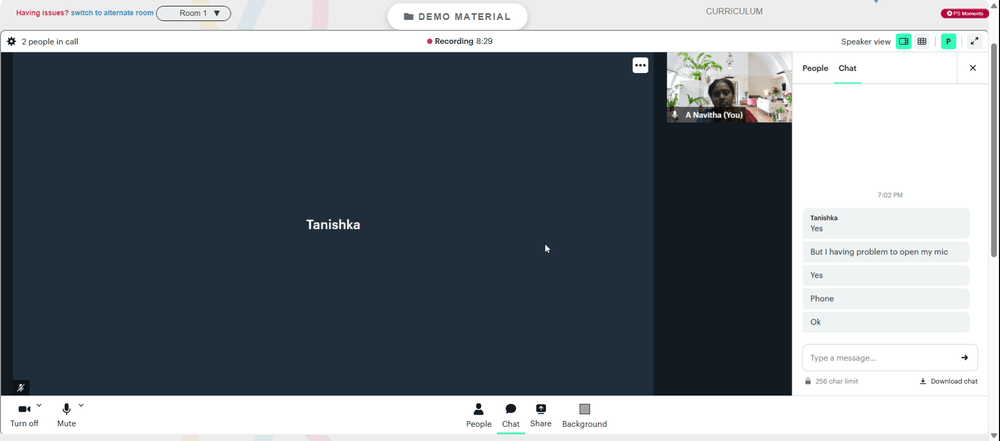Viewport: 1000px width, 441px height.
Task: Click the green P avatar button
Action: (948, 41)
